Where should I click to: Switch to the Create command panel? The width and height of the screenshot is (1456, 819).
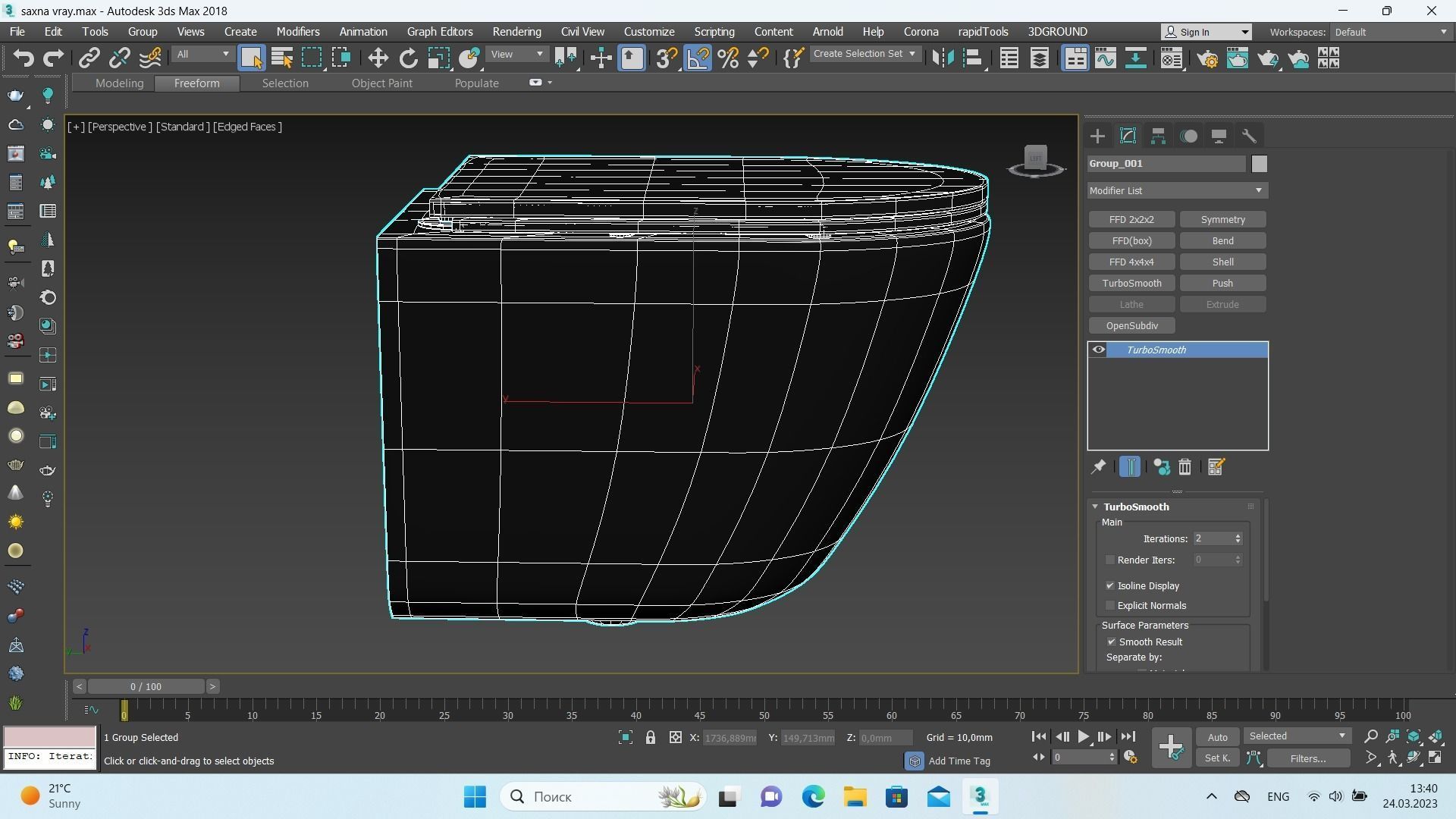coord(1097,136)
